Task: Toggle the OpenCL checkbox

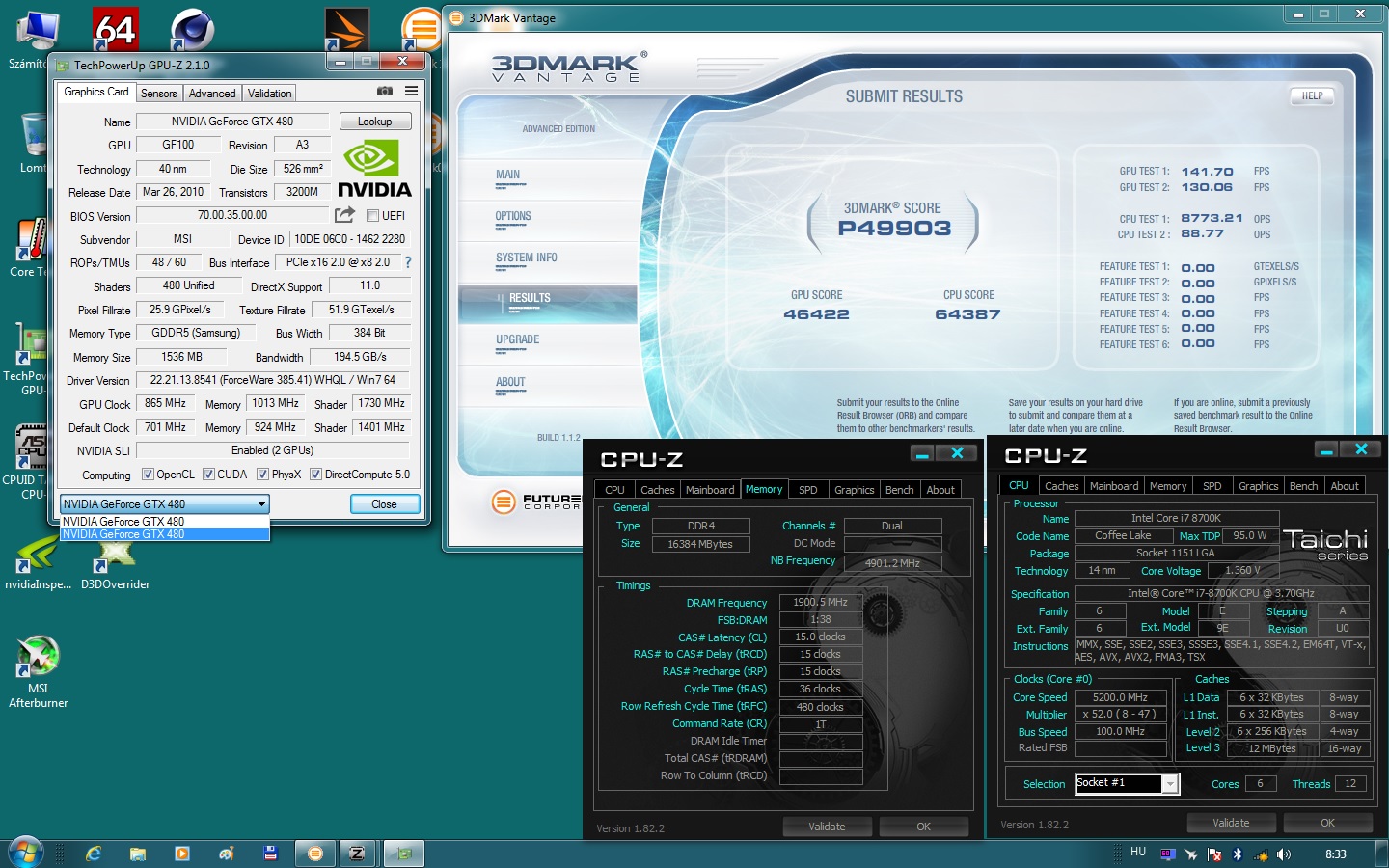Action: pyautogui.click(x=148, y=475)
